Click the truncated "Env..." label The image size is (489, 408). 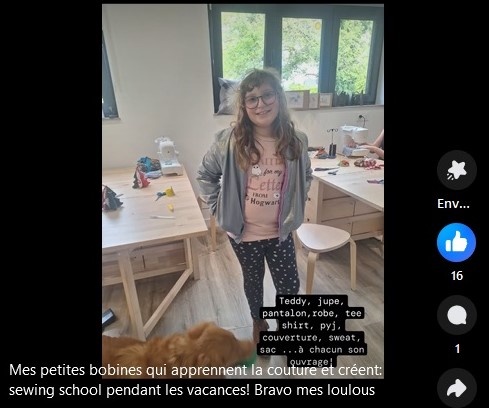[453, 204]
